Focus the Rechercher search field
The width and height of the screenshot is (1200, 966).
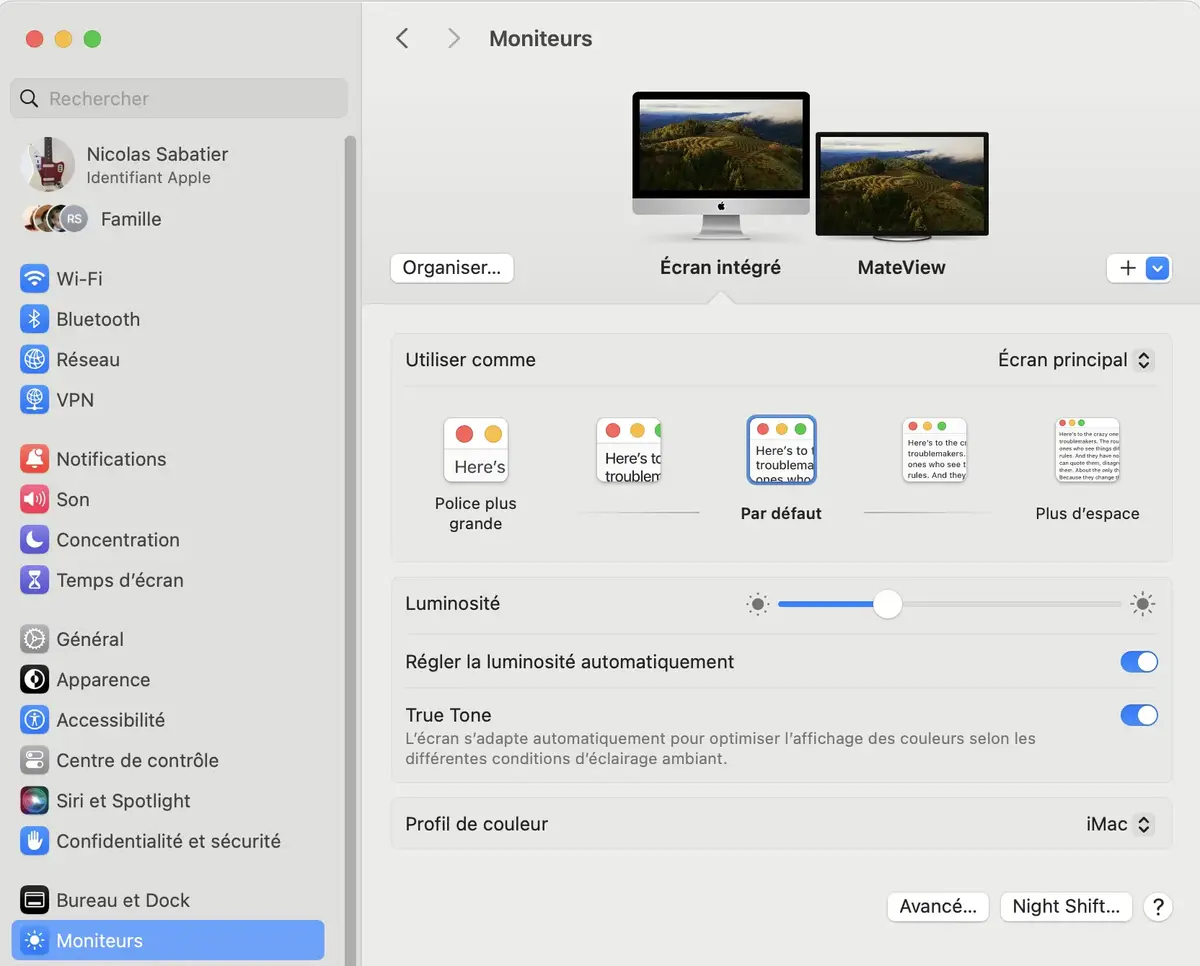180,99
